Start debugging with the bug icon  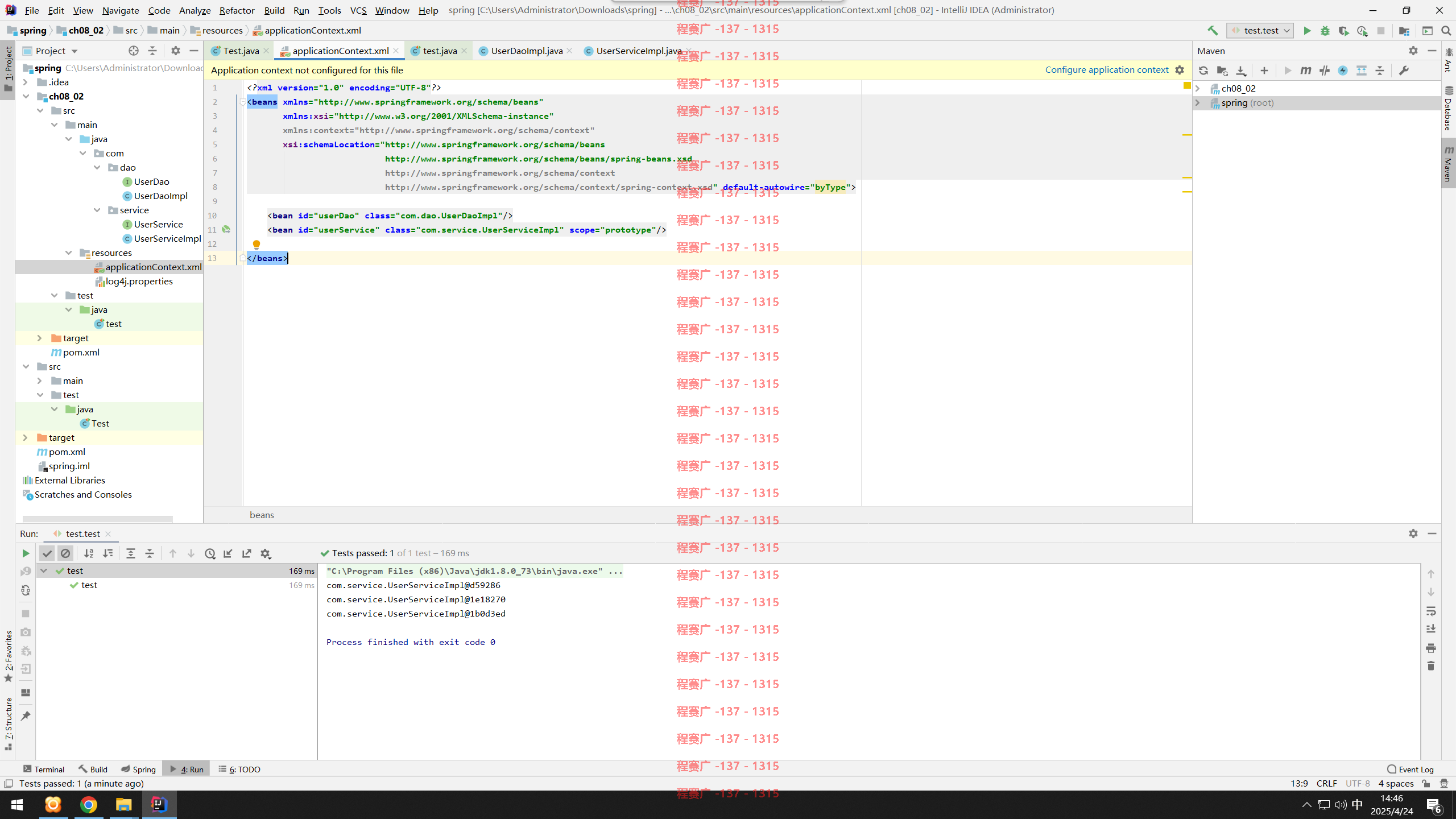click(1325, 31)
